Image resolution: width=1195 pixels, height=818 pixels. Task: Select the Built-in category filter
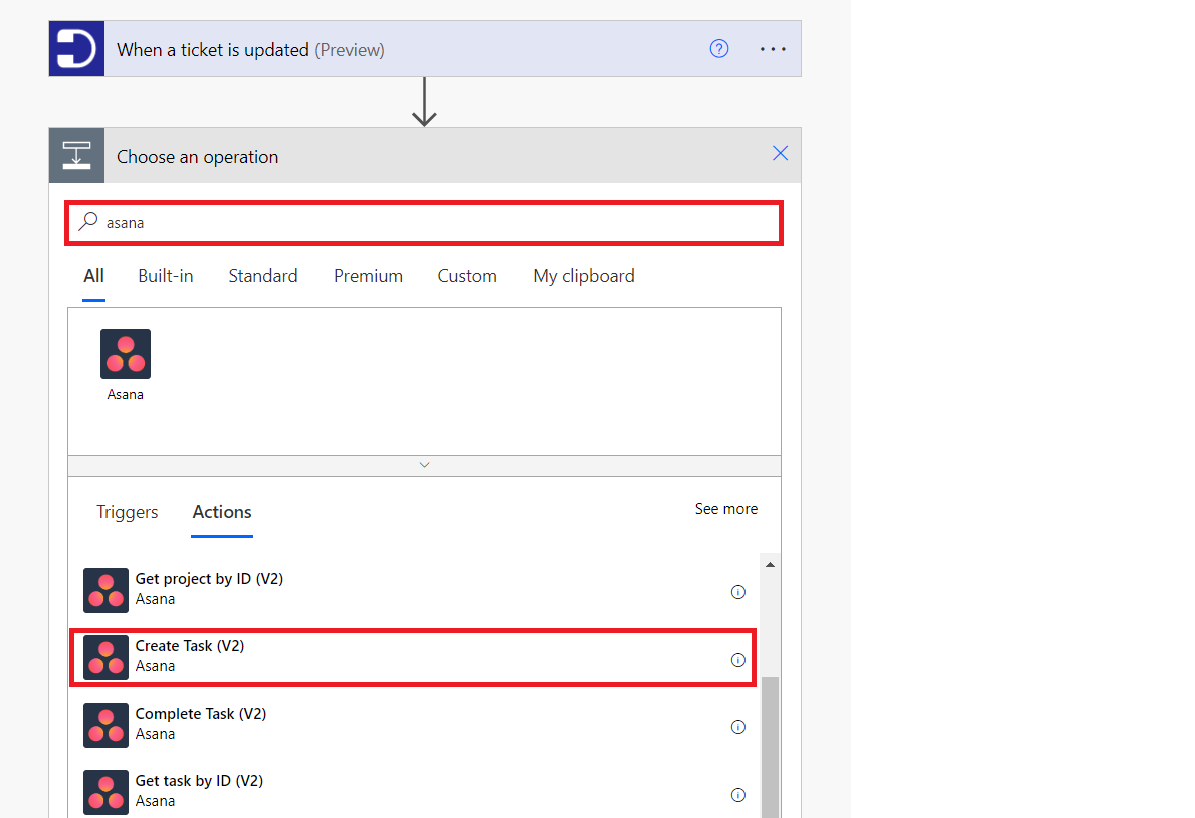tap(166, 276)
